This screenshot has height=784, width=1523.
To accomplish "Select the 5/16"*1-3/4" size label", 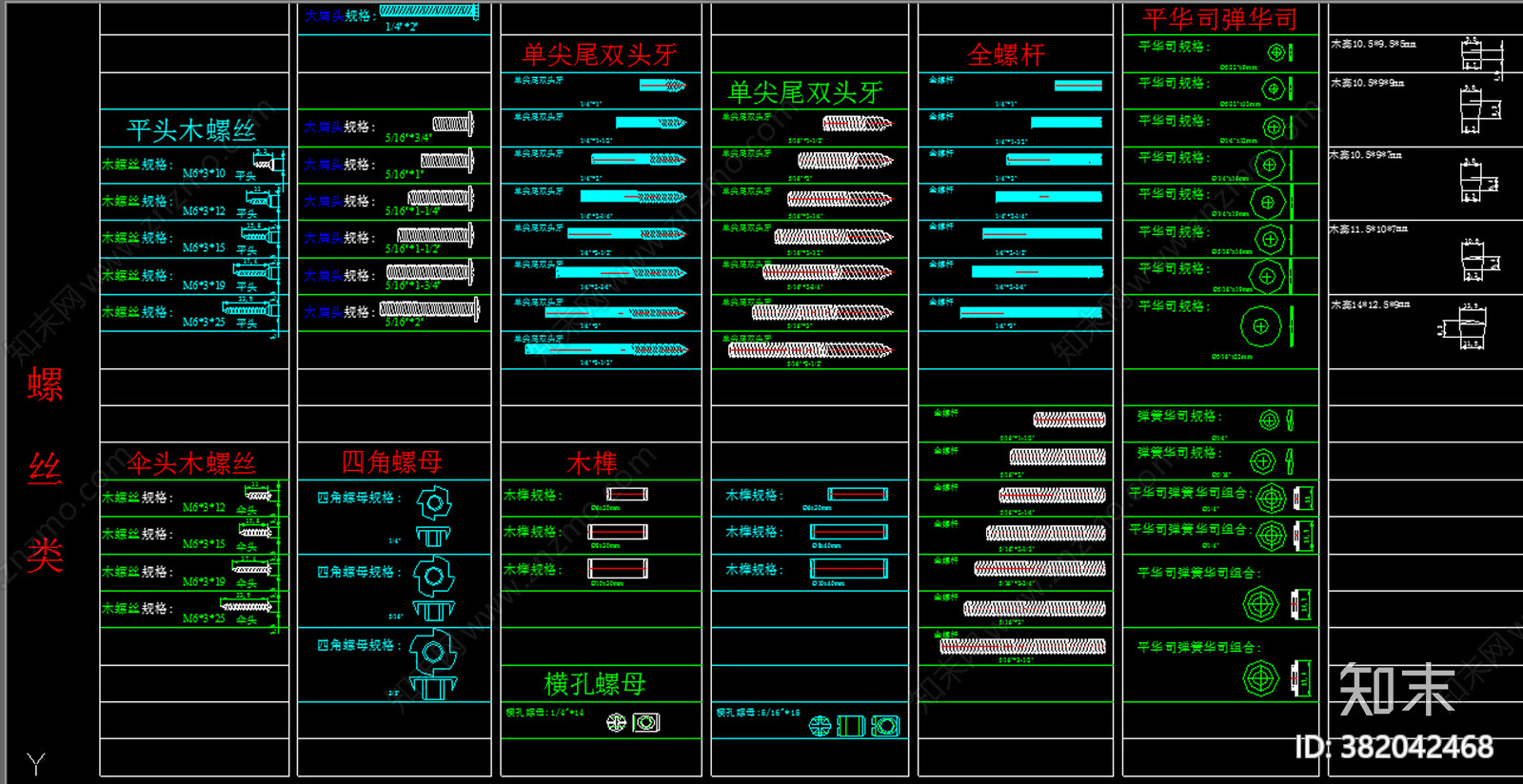I will pyautogui.click(x=412, y=285).
